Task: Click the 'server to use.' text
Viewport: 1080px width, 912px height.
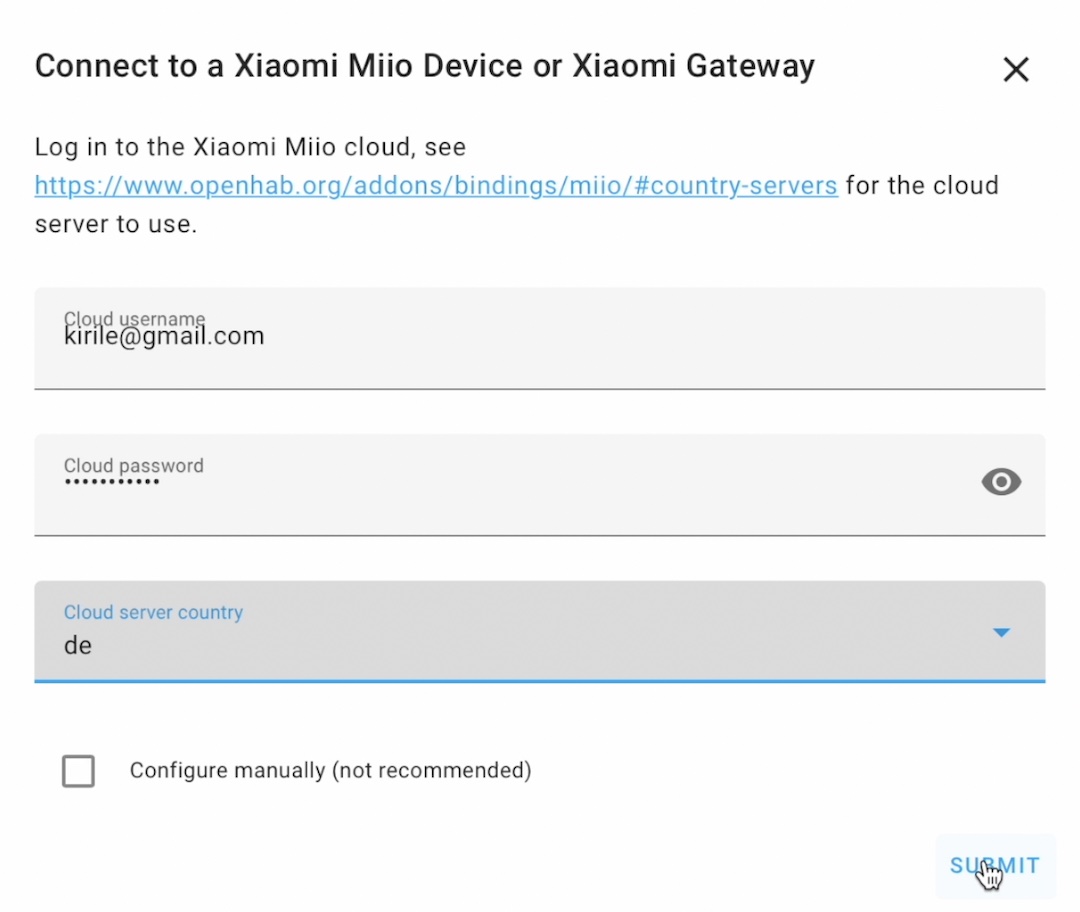Action: pyautogui.click(x=116, y=225)
